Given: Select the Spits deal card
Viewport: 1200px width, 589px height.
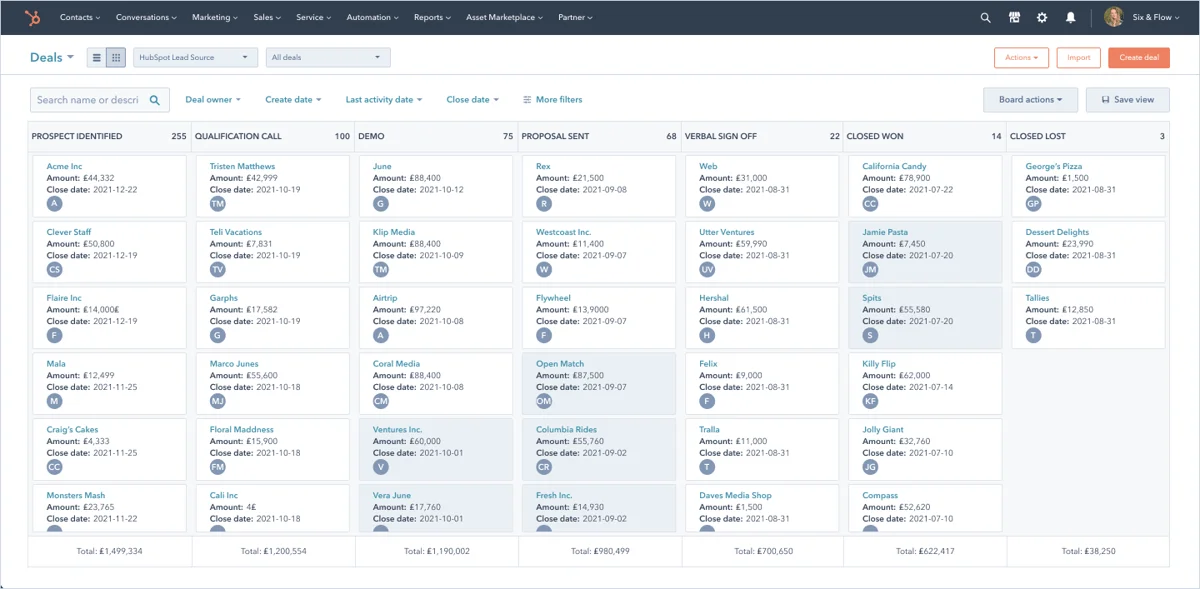Looking at the screenshot, I should (x=925, y=317).
